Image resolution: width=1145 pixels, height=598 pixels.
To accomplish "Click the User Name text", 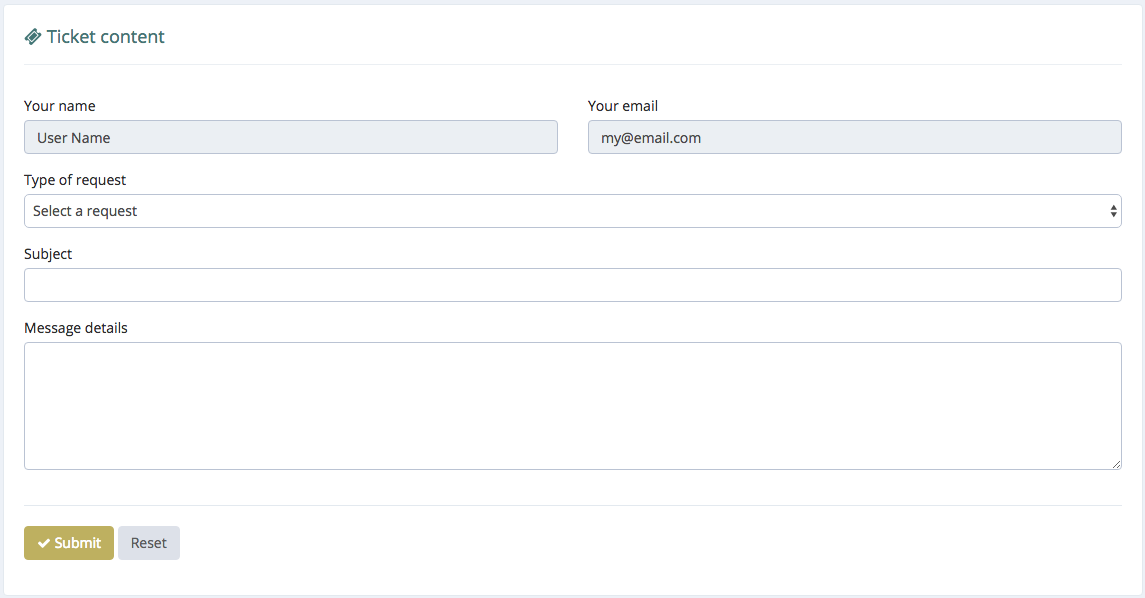I will click(74, 138).
